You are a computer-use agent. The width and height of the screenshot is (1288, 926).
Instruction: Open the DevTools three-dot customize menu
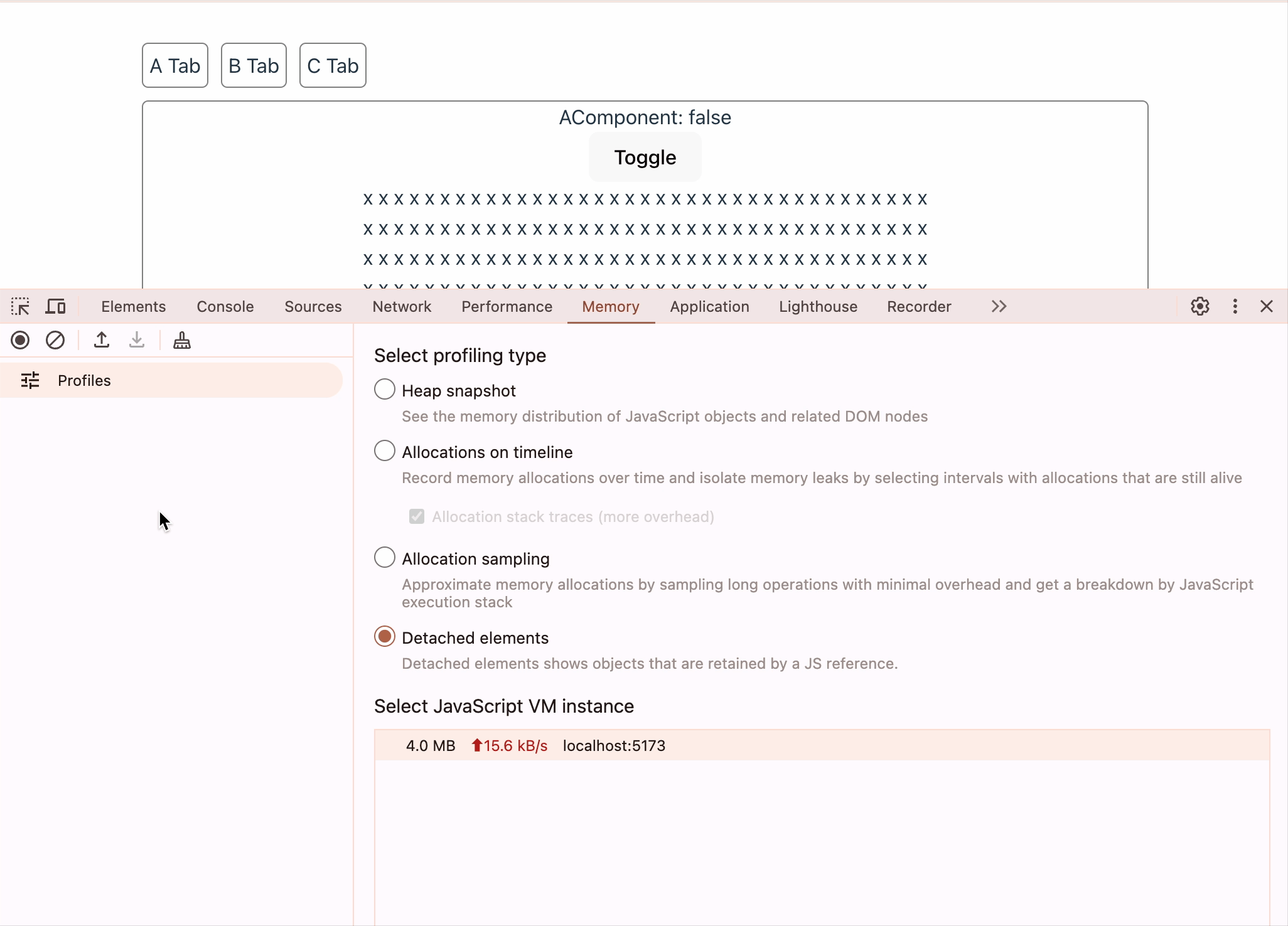click(1235, 307)
